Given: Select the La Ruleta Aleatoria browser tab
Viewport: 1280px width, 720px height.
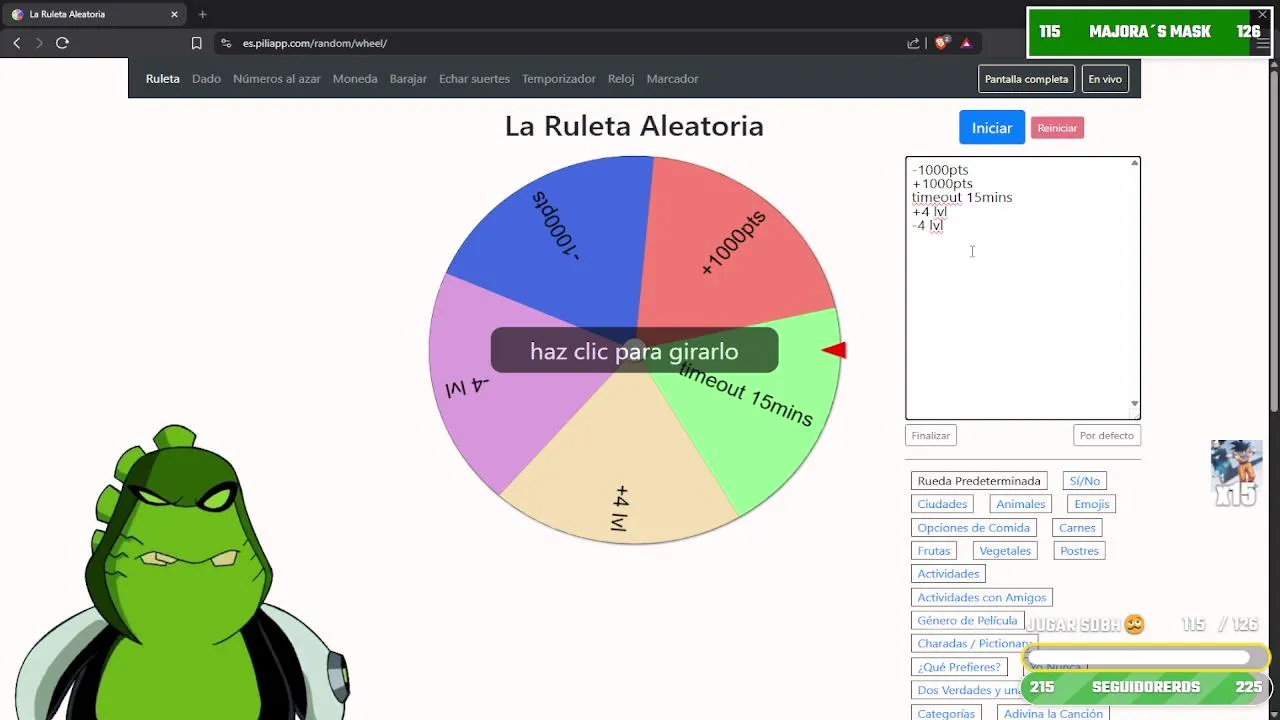Looking at the screenshot, I should tap(95, 14).
